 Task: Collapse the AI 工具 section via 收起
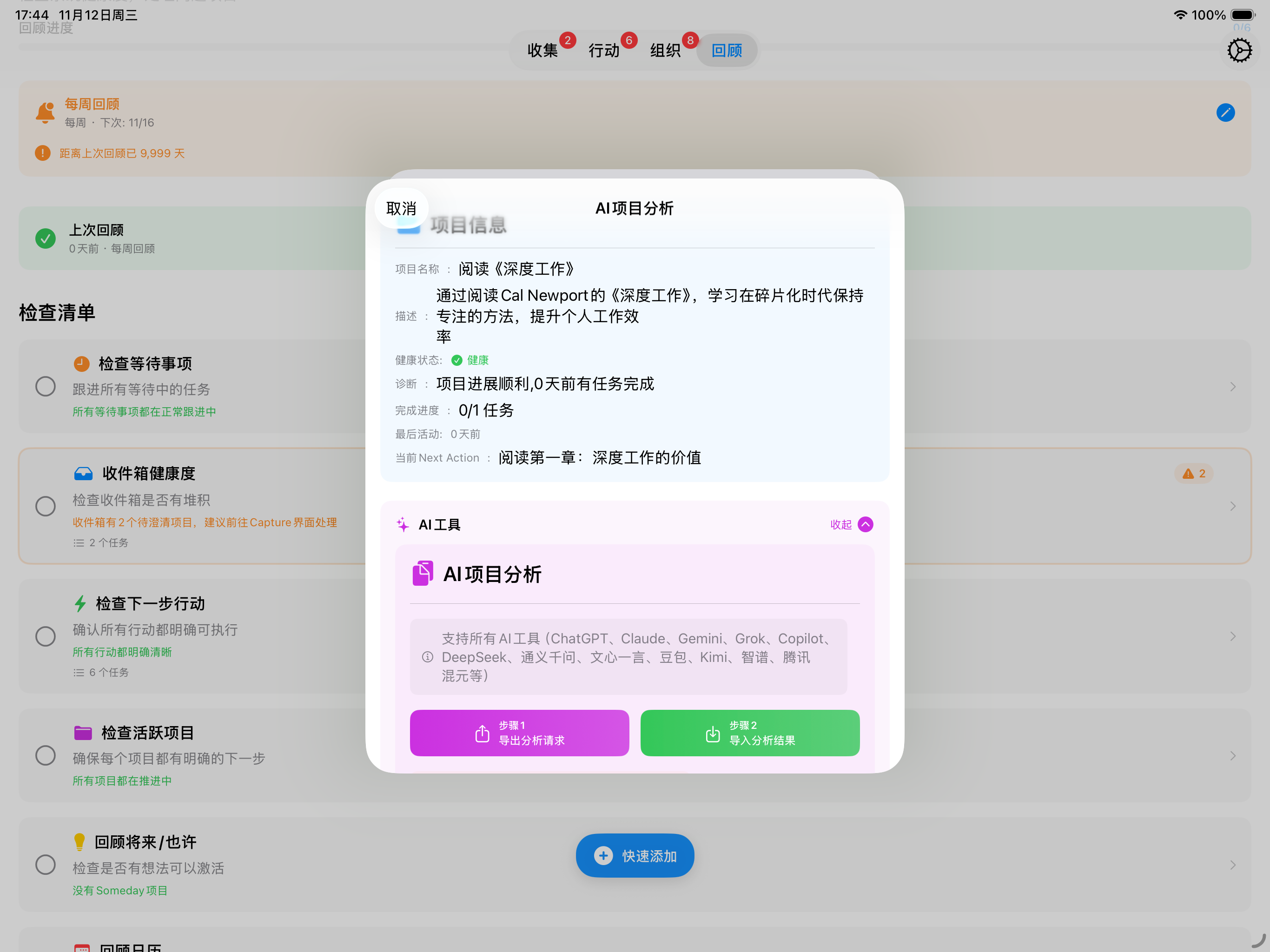point(851,524)
